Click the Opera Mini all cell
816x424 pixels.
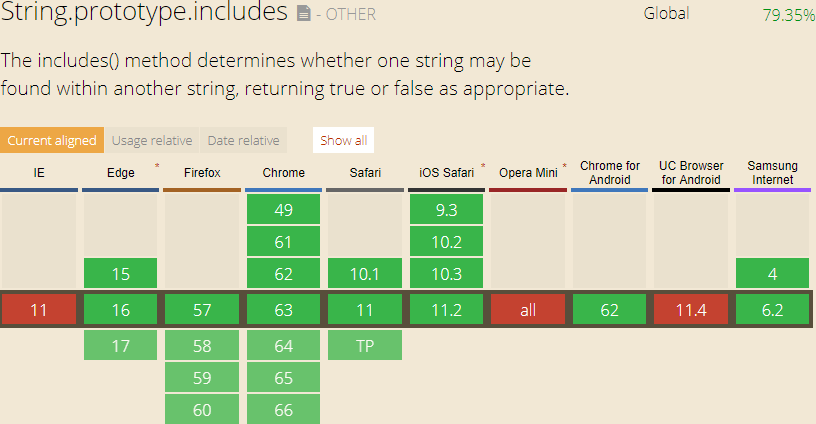(x=528, y=310)
